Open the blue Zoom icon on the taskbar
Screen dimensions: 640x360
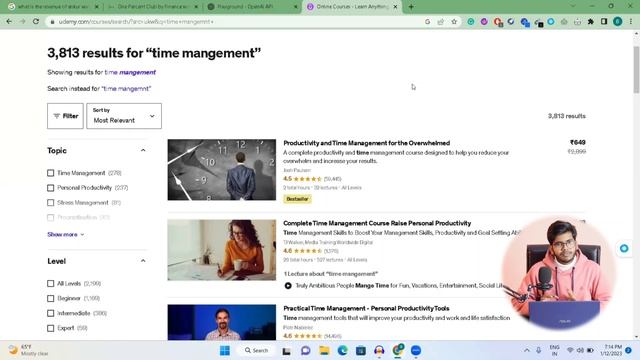416,350
